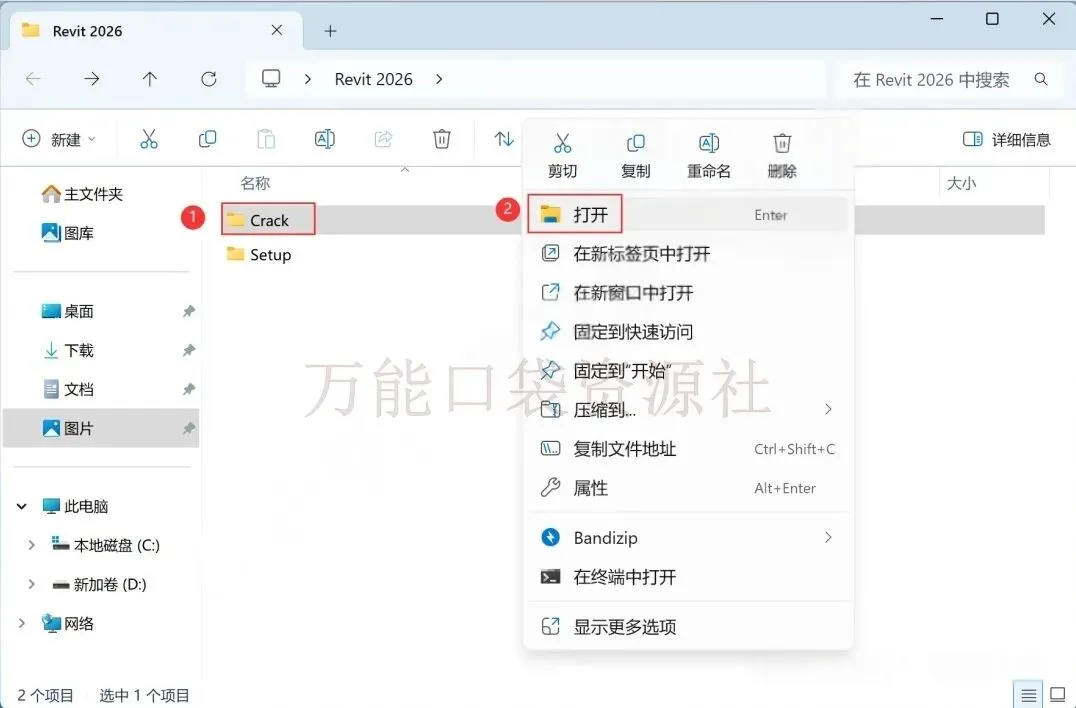The height and width of the screenshot is (708, 1076).
Task: Click chevron before Revit 2026 in address bar
Action: [308, 79]
